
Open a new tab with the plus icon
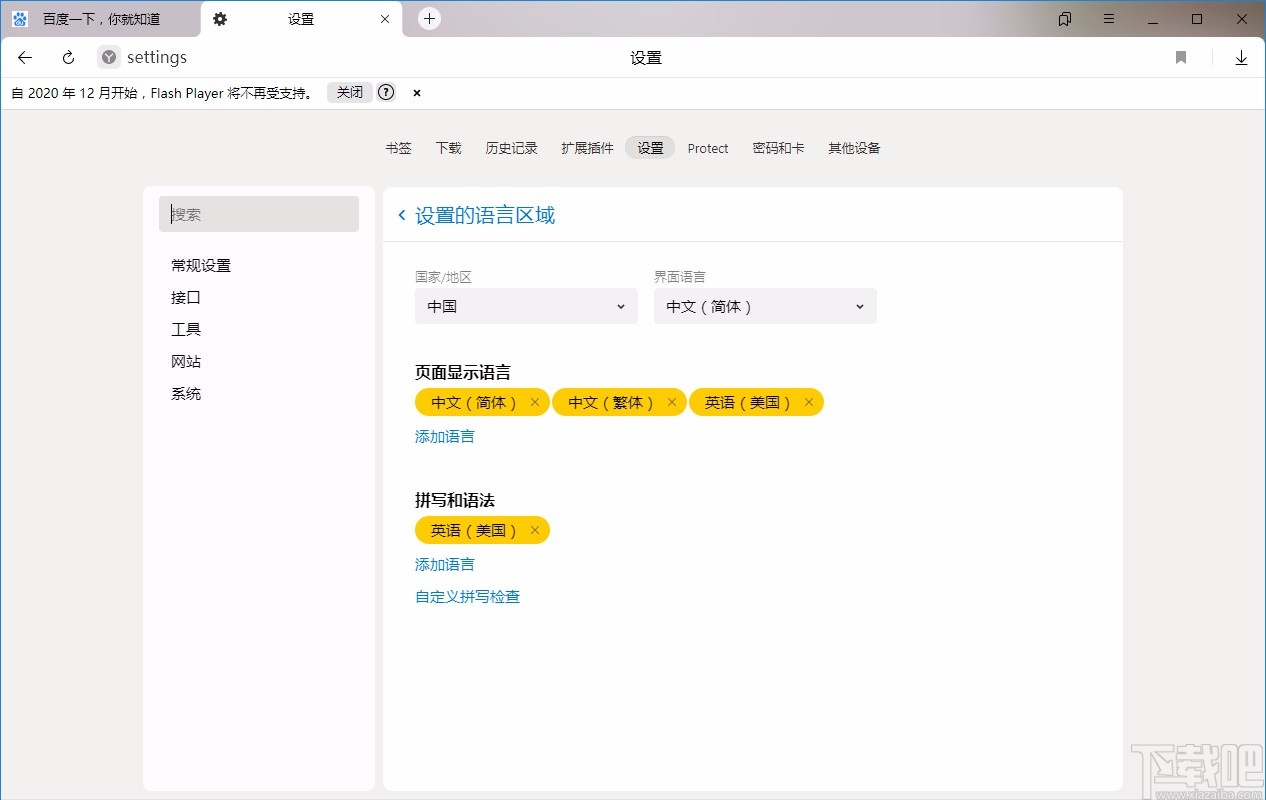click(429, 18)
